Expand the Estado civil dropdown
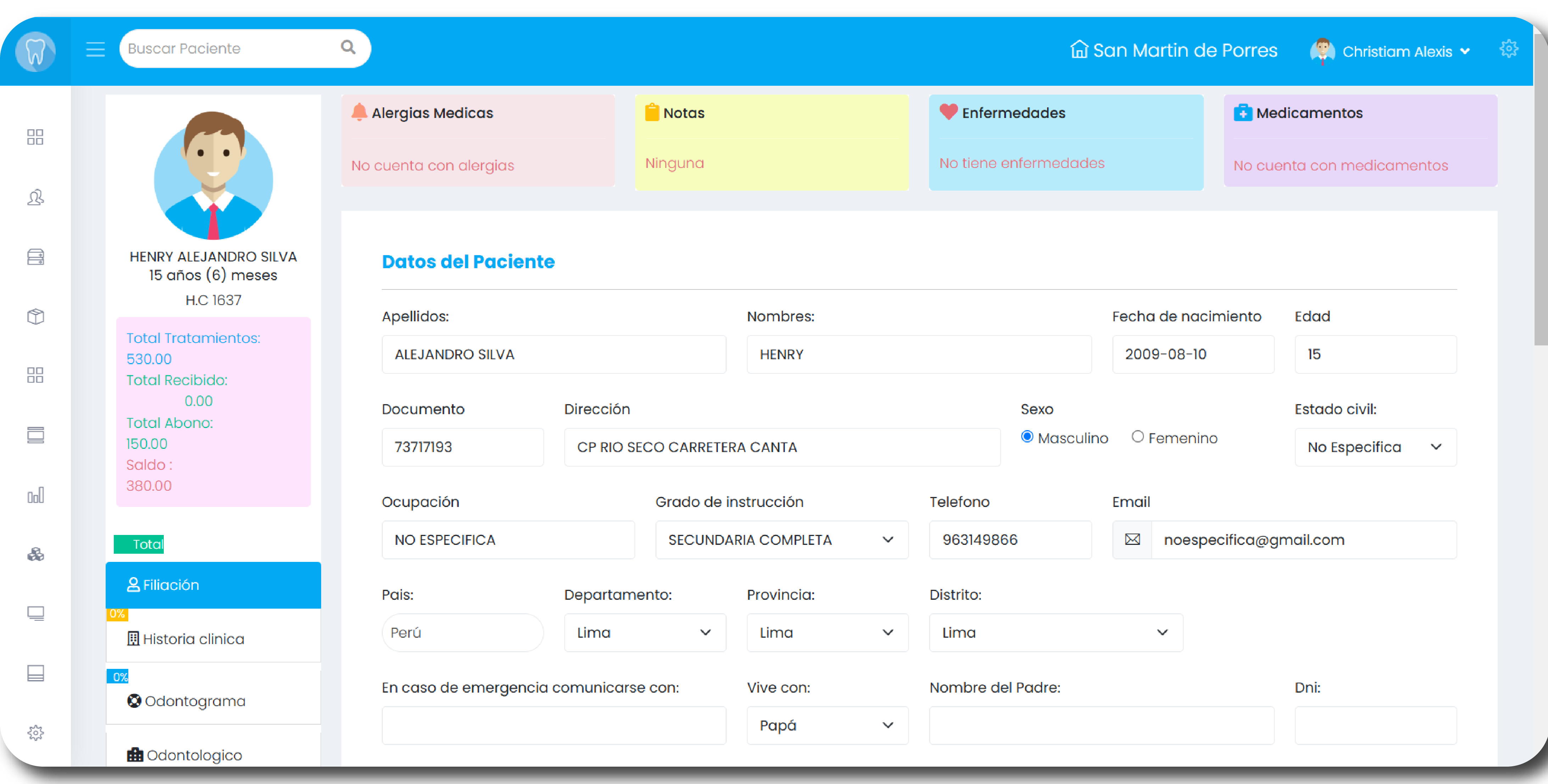Image resolution: width=1548 pixels, height=784 pixels. point(1375,447)
